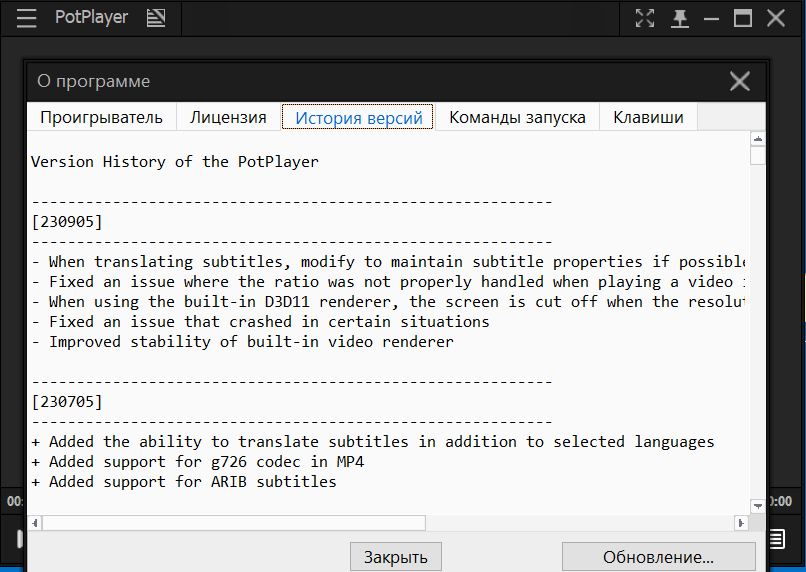Click the О программе dialog title

click(94, 81)
